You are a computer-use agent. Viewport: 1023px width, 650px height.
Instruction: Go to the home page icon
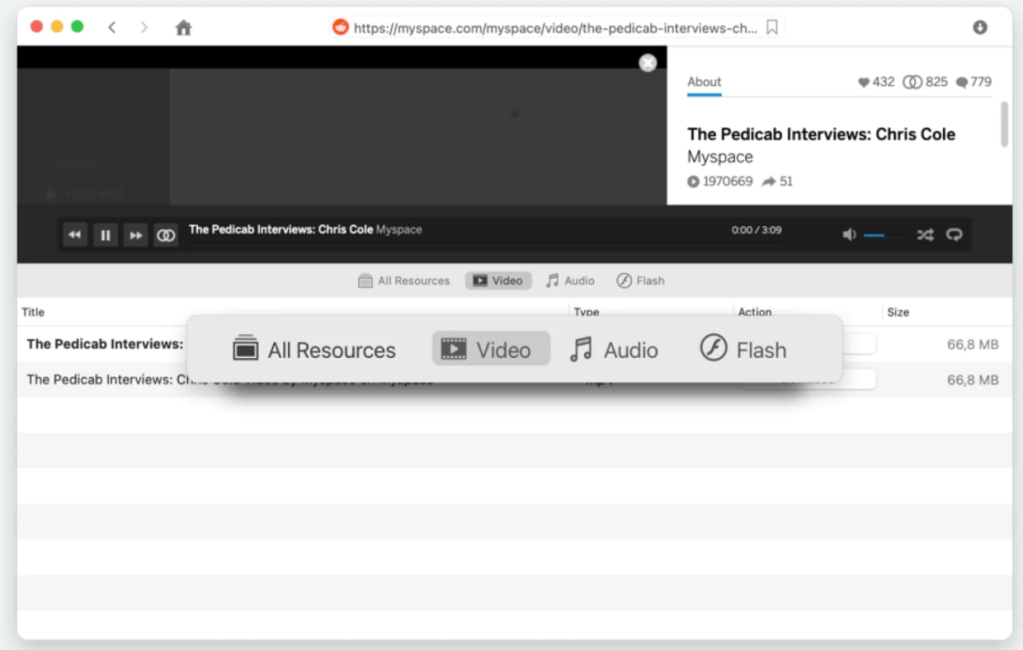click(x=183, y=28)
